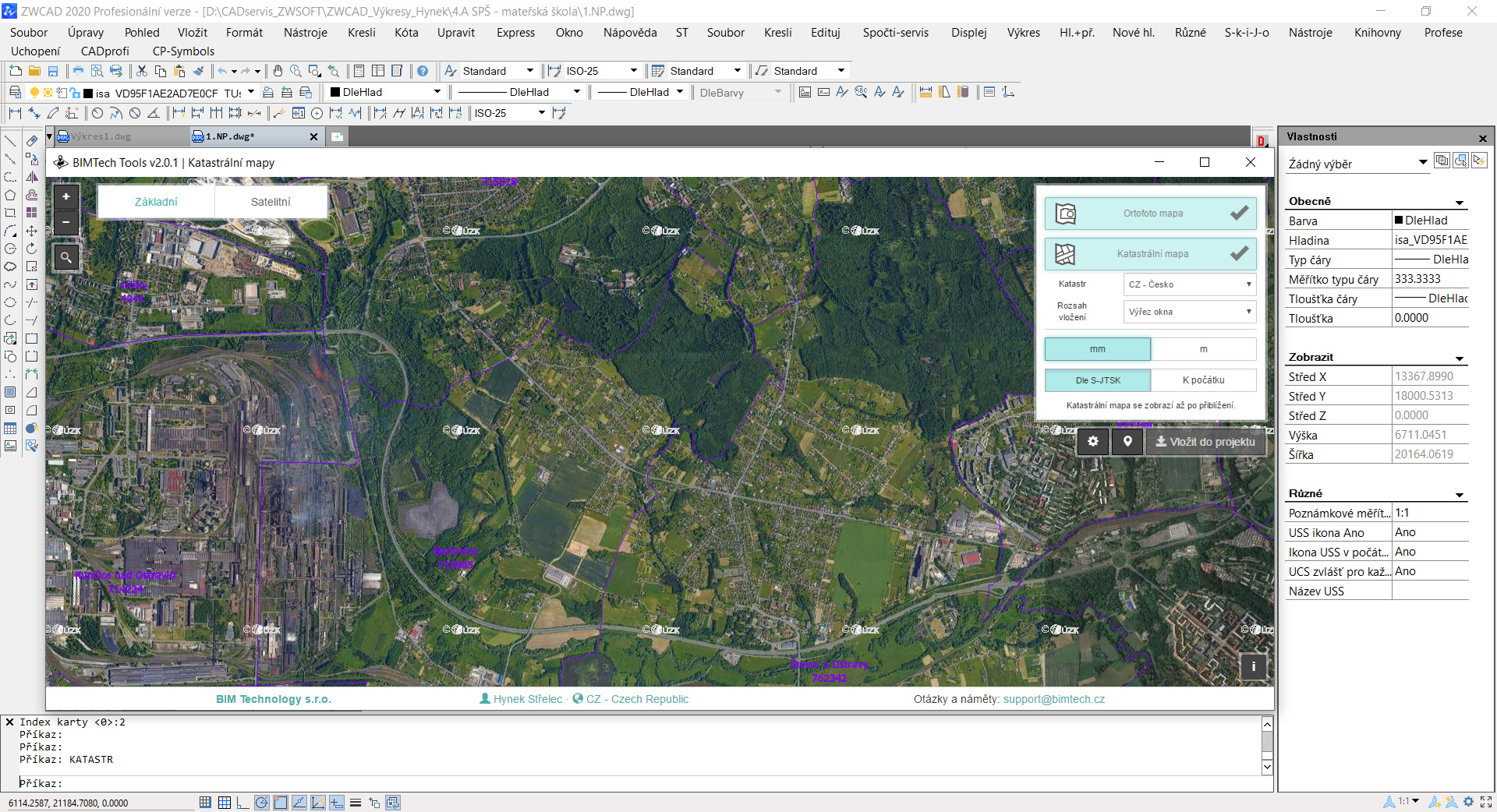This screenshot has height=812, width=1497.
Task: Expand the Rozsah vložení dropdown
Action: 1189,312
